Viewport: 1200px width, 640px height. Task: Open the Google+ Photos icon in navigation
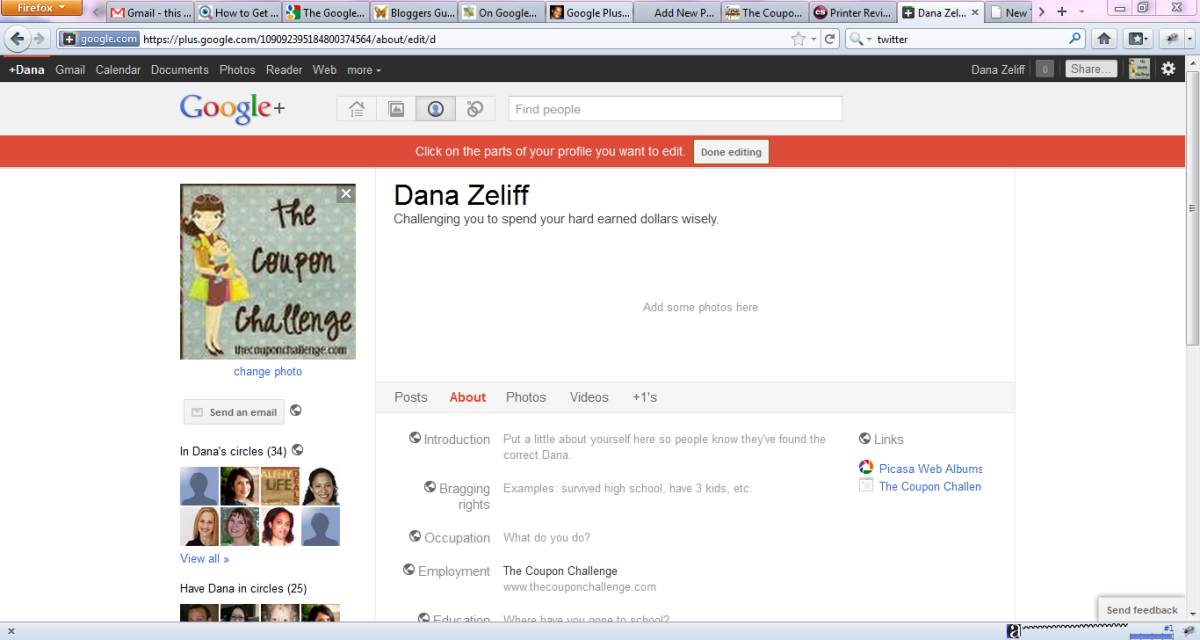[396, 109]
